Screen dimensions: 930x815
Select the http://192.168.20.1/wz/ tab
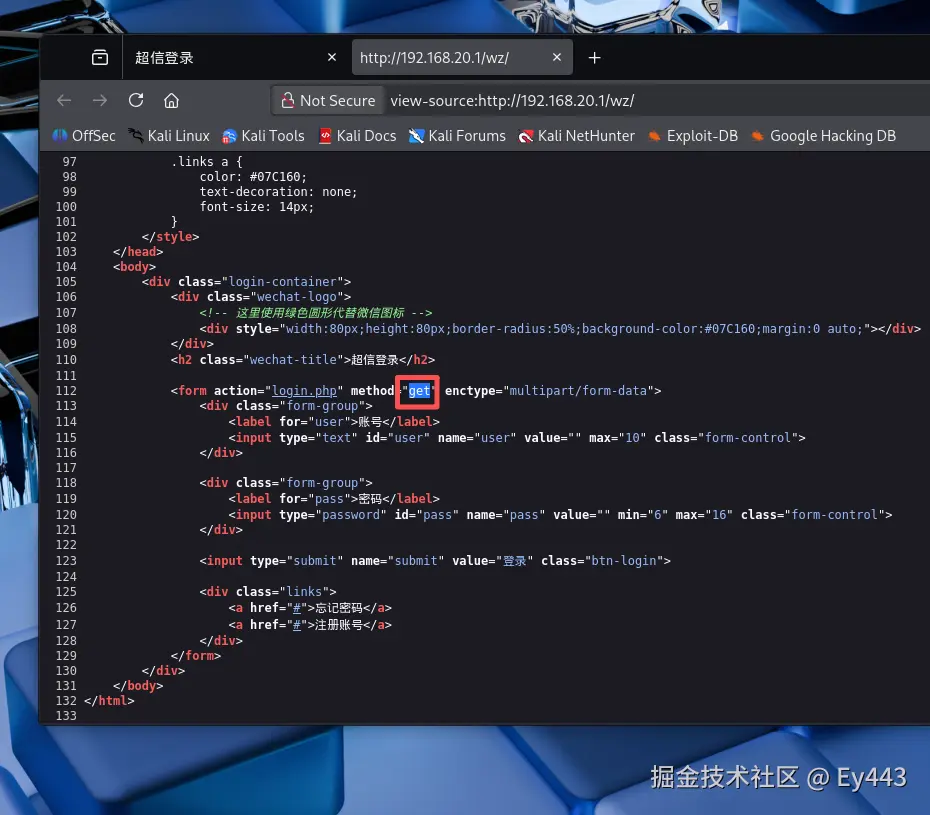pos(463,58)
